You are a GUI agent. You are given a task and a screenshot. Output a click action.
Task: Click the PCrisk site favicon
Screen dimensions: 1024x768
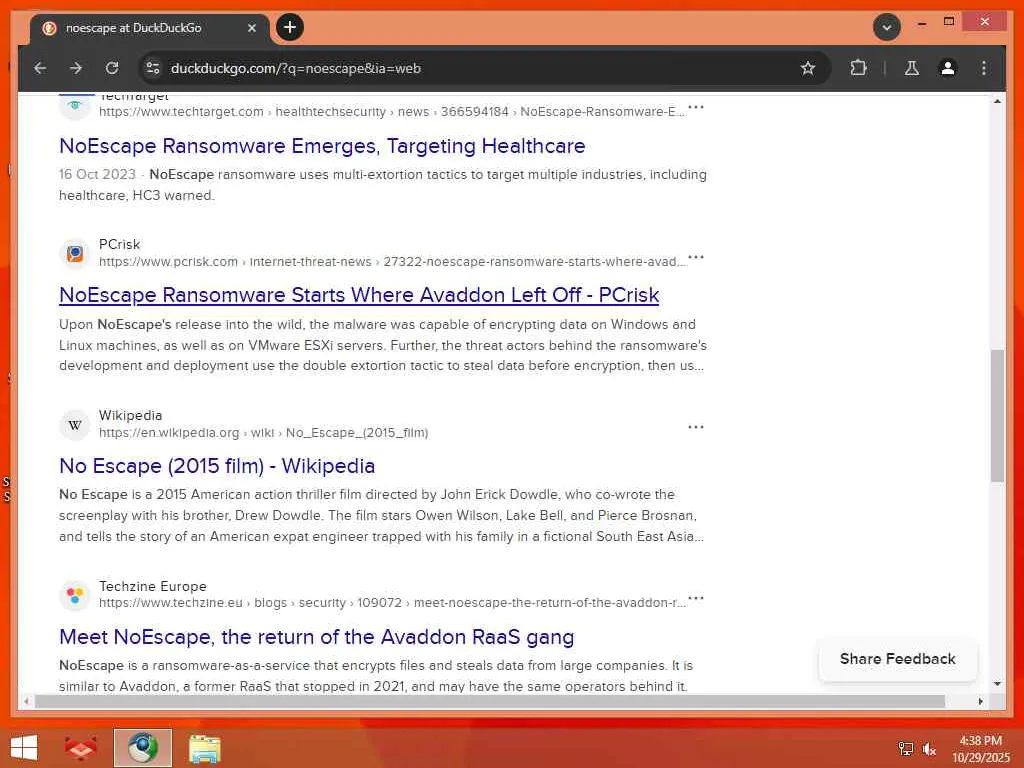tap(75, 253)
